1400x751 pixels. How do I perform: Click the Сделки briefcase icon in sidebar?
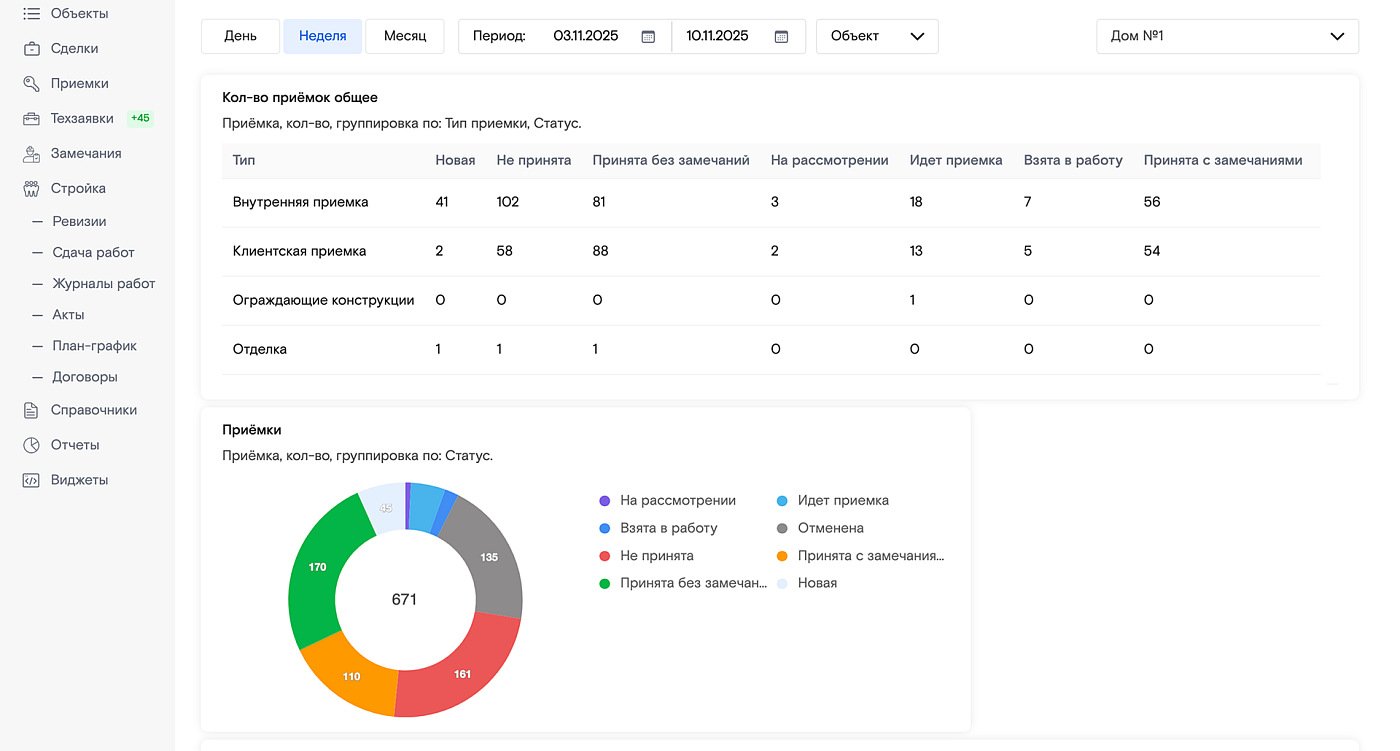(31, 48)
